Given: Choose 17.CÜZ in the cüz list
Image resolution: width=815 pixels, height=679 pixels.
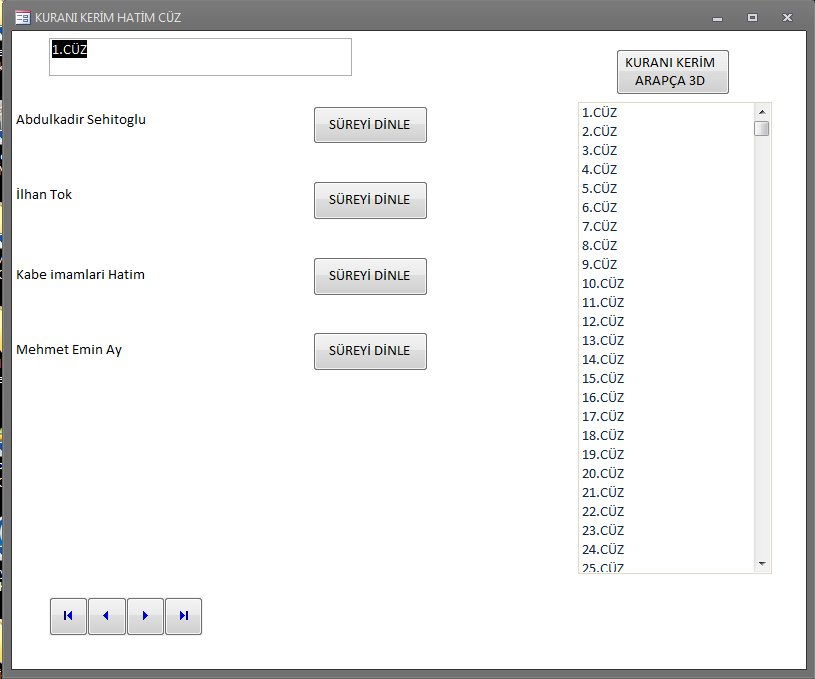Looking at the screenshot, I should click(603, 417).
